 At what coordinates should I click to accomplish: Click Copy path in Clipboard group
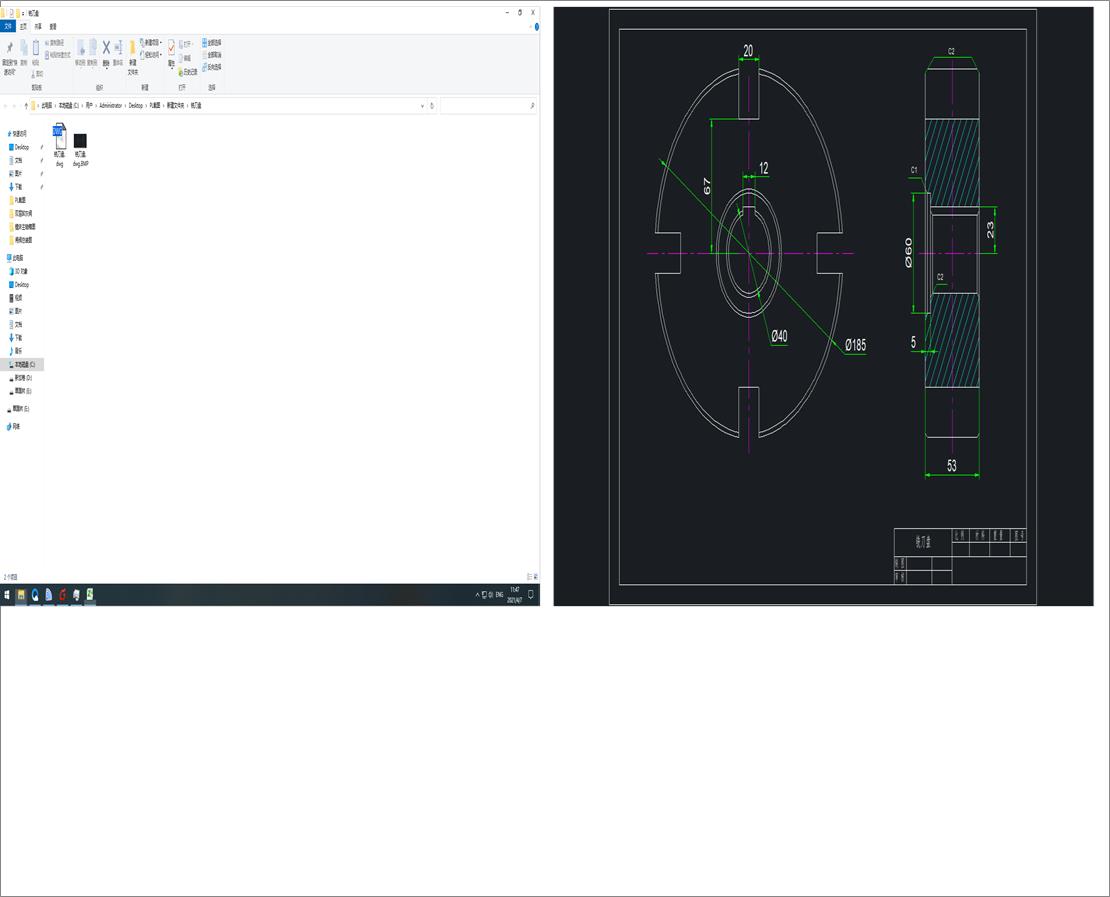[x=54, y=43]
